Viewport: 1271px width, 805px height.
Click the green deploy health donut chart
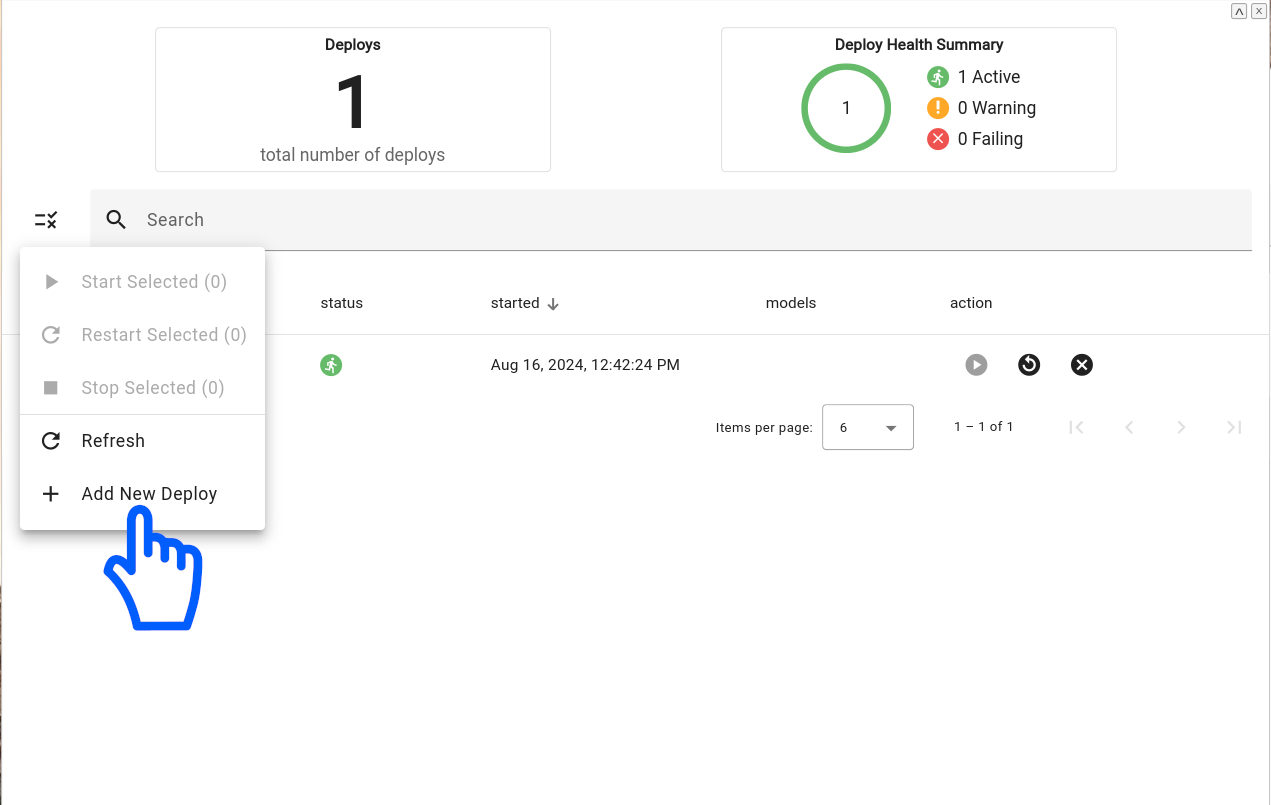tap(846, 108)
